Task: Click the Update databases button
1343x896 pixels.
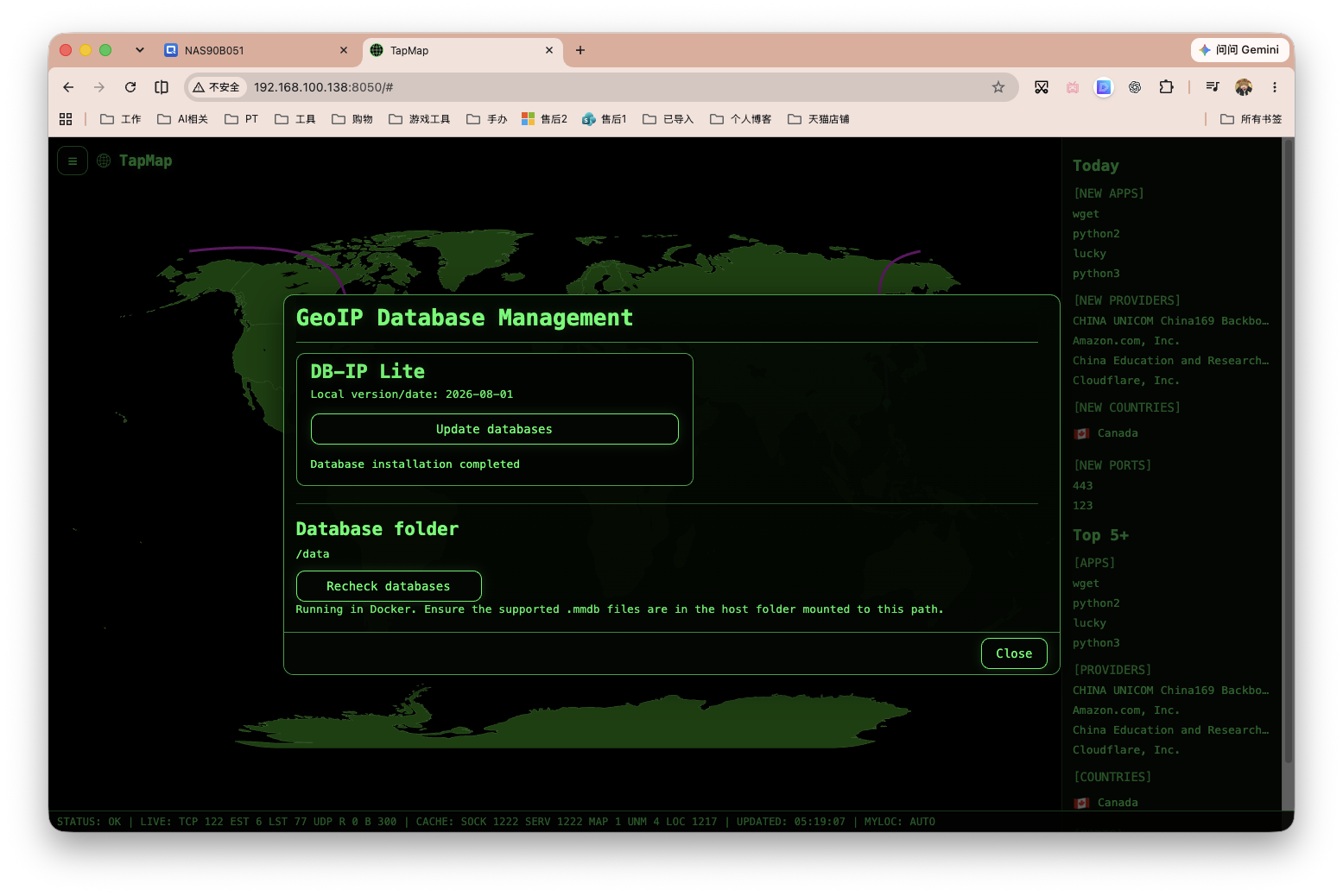Action: [x=494, y=429]
